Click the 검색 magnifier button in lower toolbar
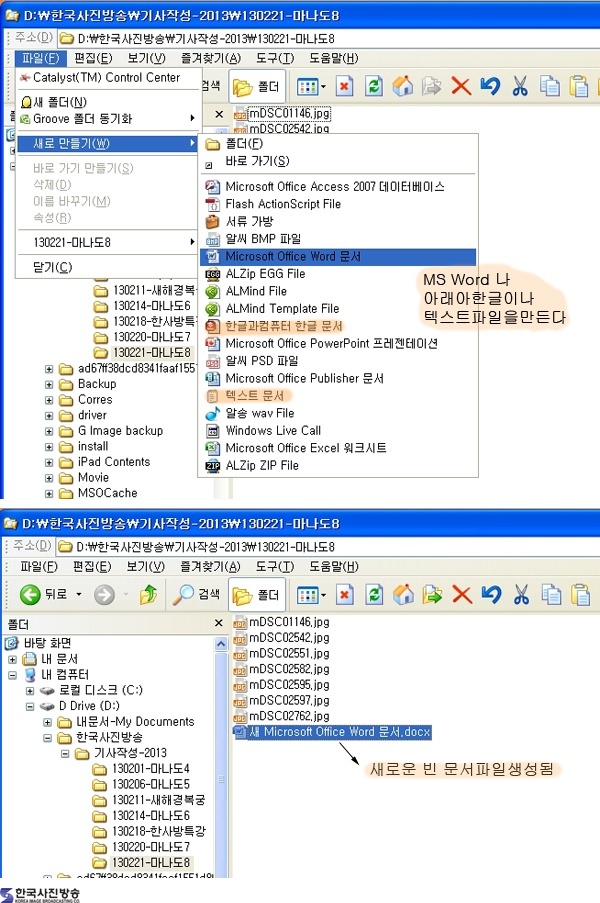Screen dimensions: 600x903 (196, 594)
